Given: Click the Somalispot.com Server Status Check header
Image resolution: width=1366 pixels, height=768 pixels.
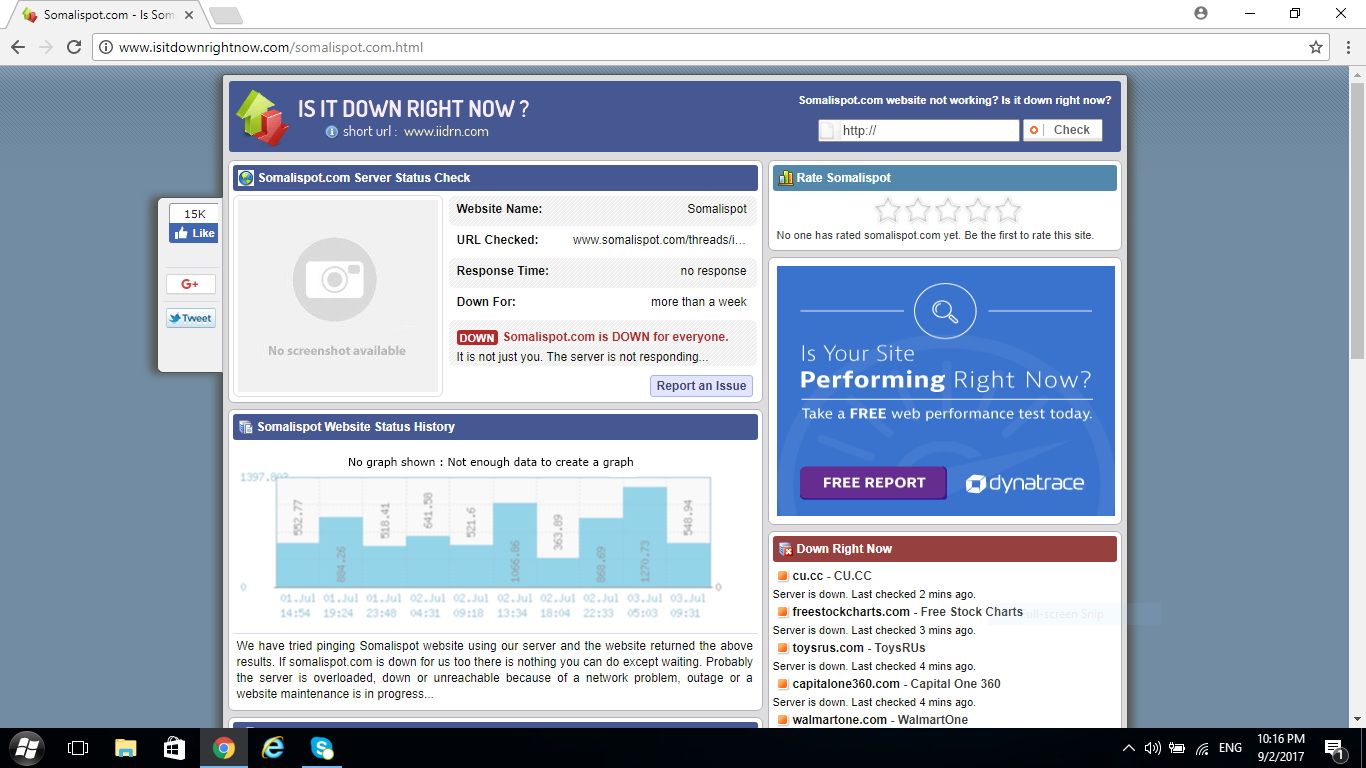Looking at the screenshot, I should (496, 178).
